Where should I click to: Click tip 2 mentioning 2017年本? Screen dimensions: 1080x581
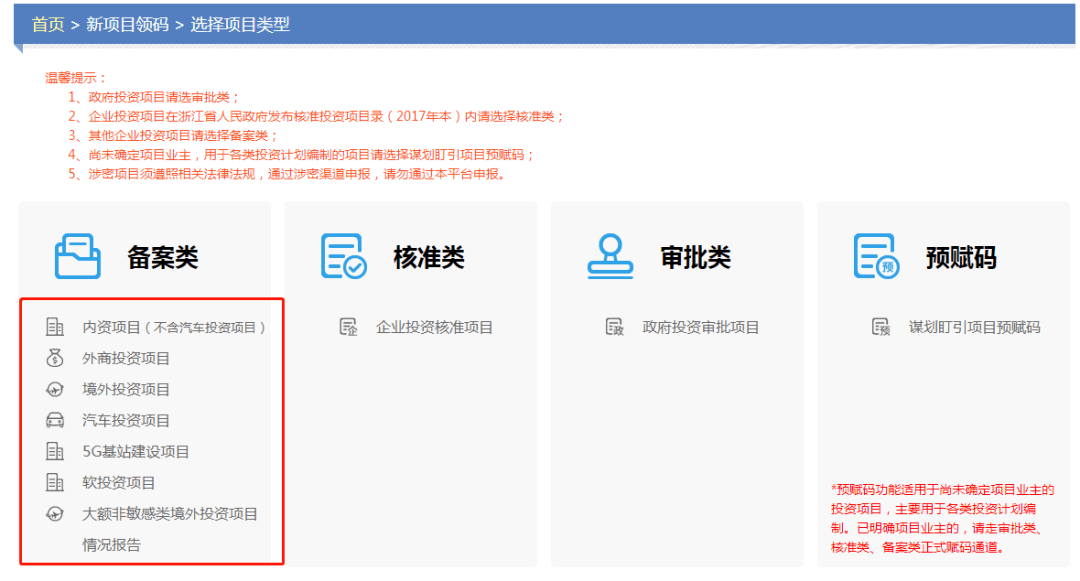pos(315,116)
